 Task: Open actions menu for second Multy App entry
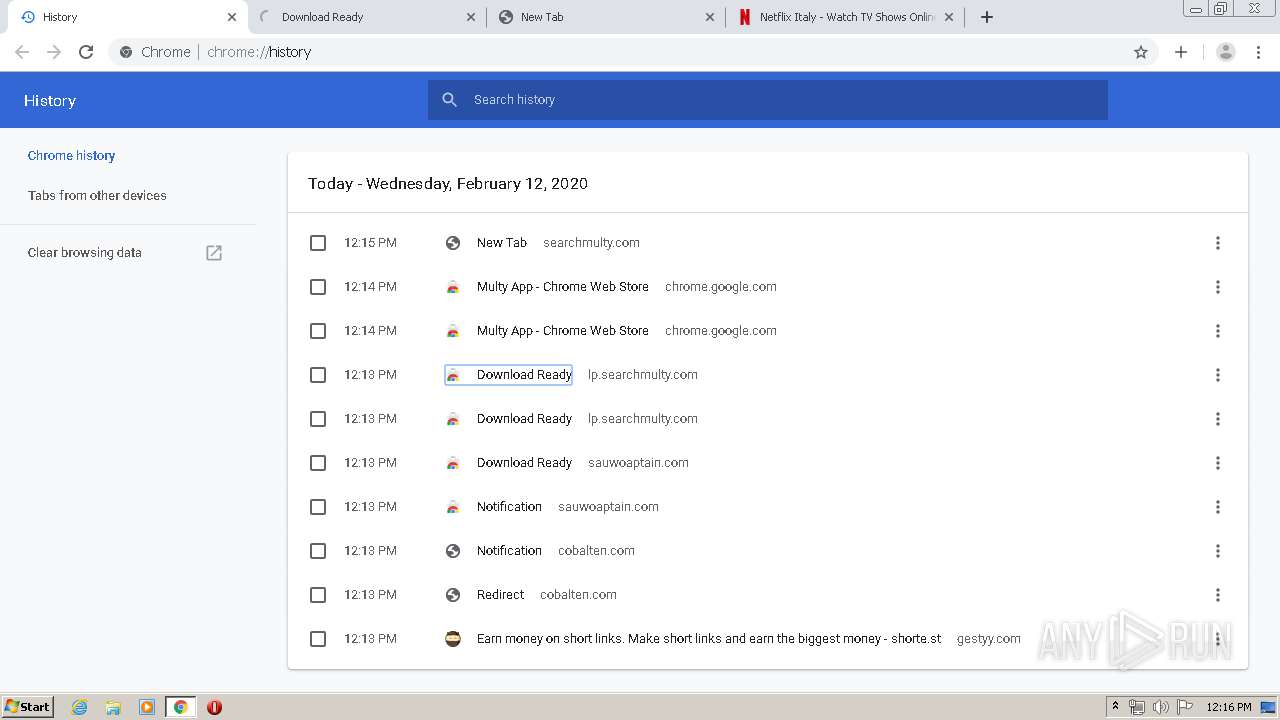click(1218, 331)
